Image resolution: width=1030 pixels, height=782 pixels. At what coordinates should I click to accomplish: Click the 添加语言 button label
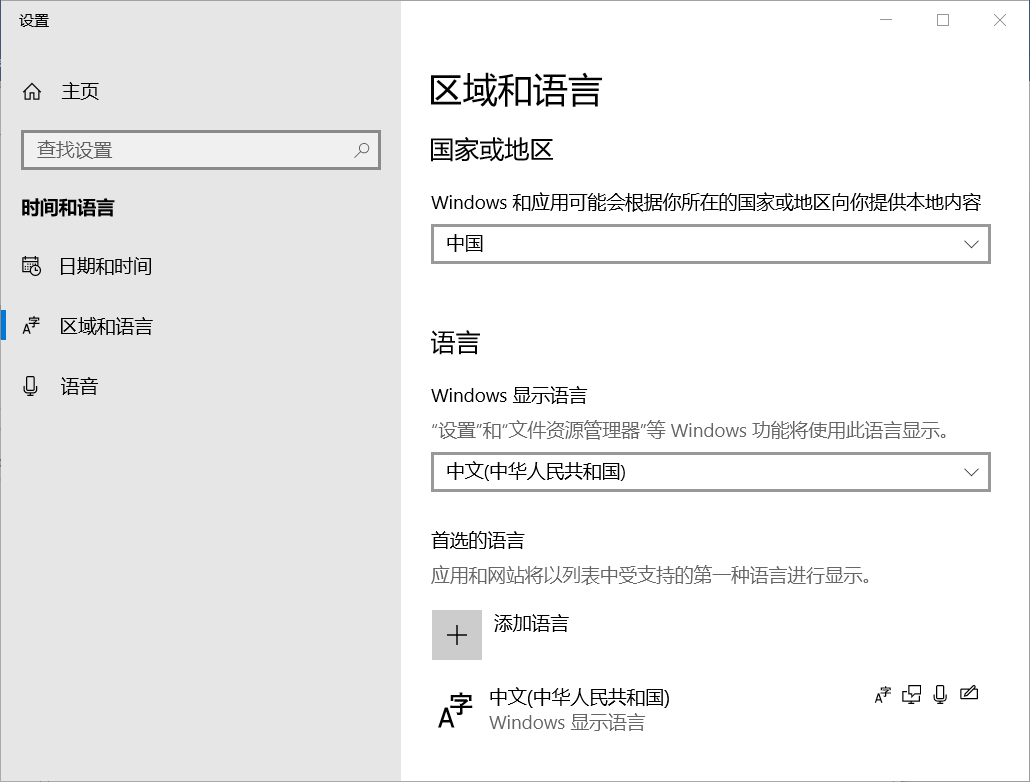pyautogui.click(x=531, y=624)
